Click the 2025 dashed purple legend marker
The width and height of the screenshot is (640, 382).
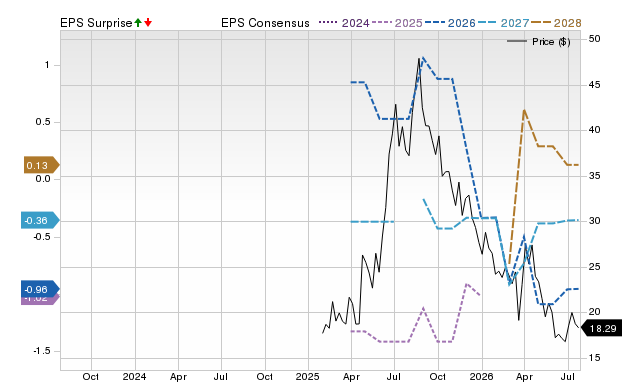pyautogui.click(x=382, y=23)
